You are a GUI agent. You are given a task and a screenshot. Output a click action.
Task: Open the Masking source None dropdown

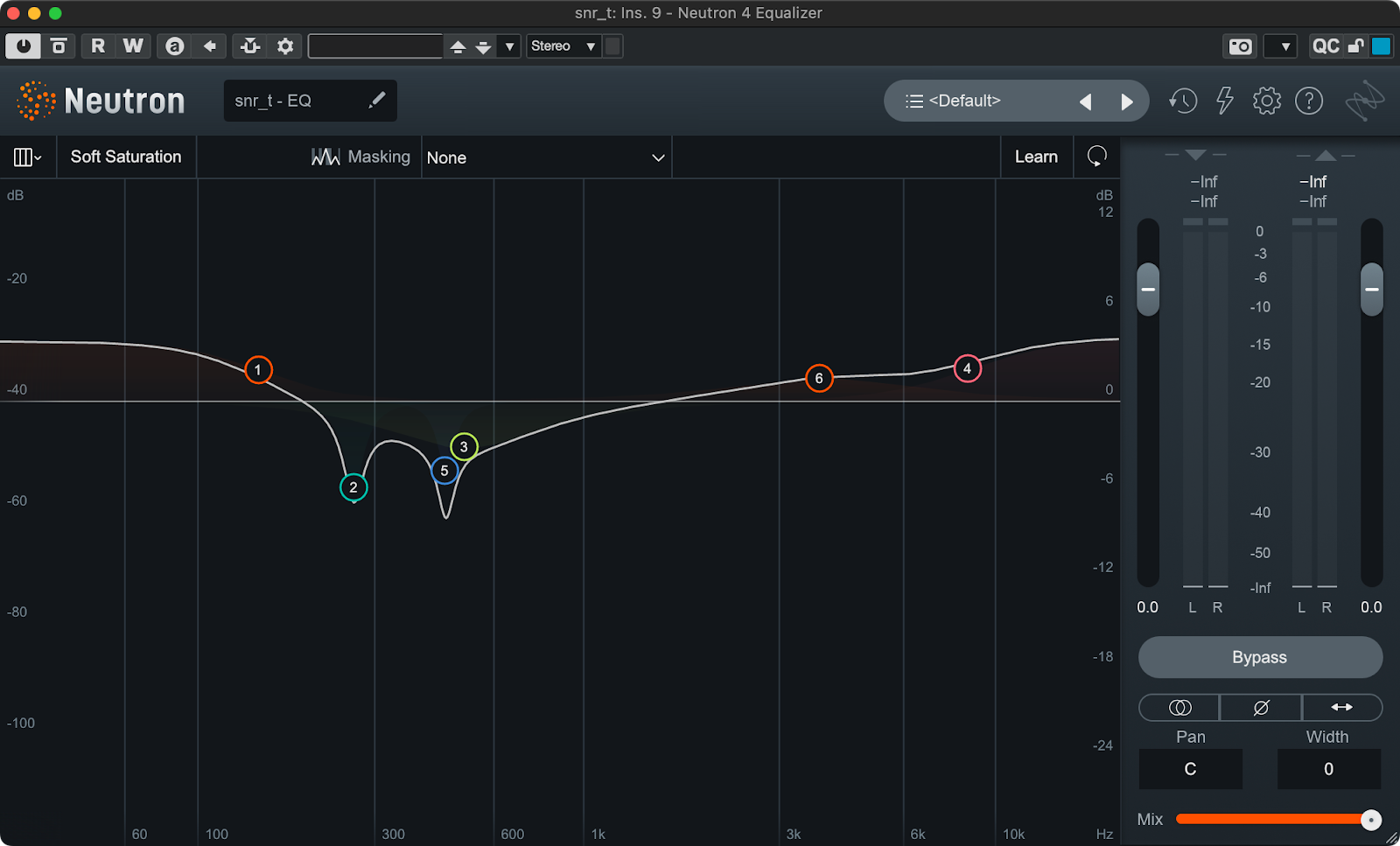pyautogui.click(x=546, y=157)
